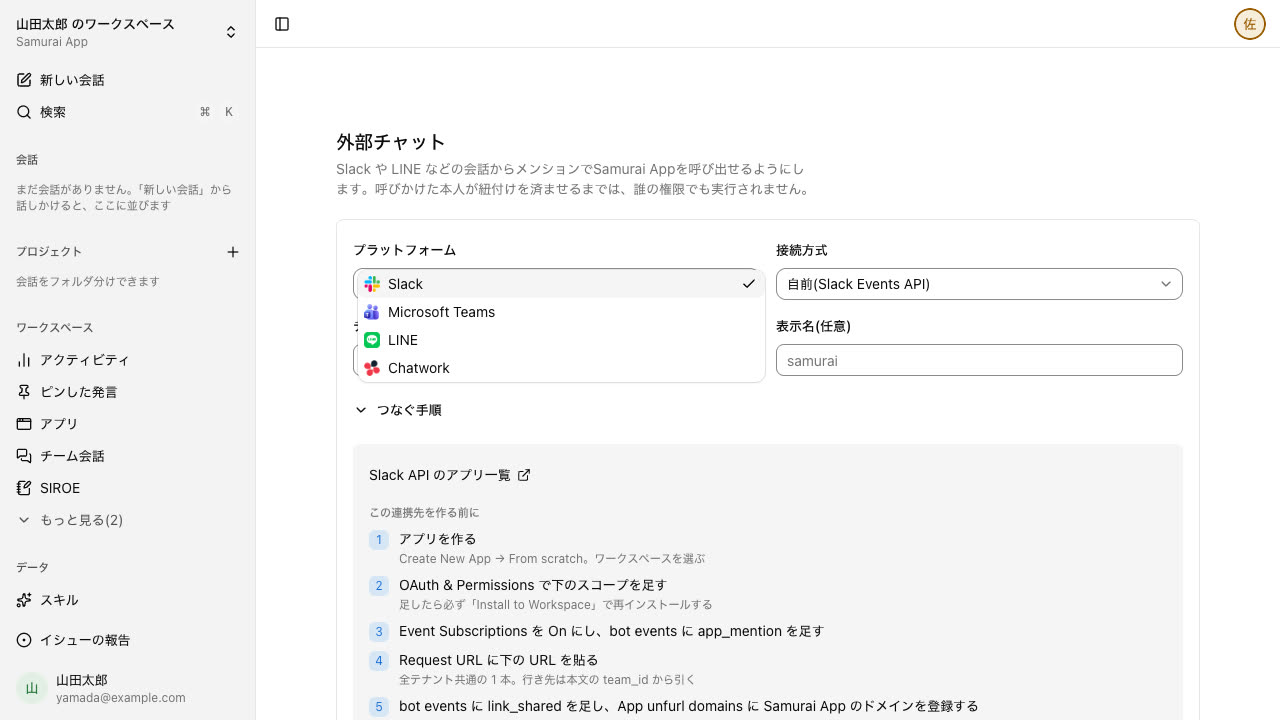Click the Chatwork logo icon
This screenshot has height=720, width=1280.
click(x=372, y=368)
